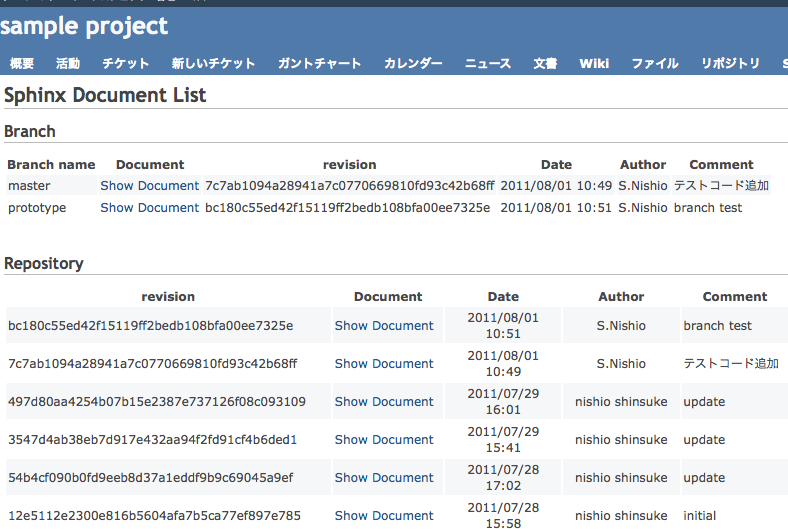Image resolution: width=788 pixels, height=529 pixels.
Task: Click date 2011/08/01 10:49 in Branch table
Action: pos(556,186)
